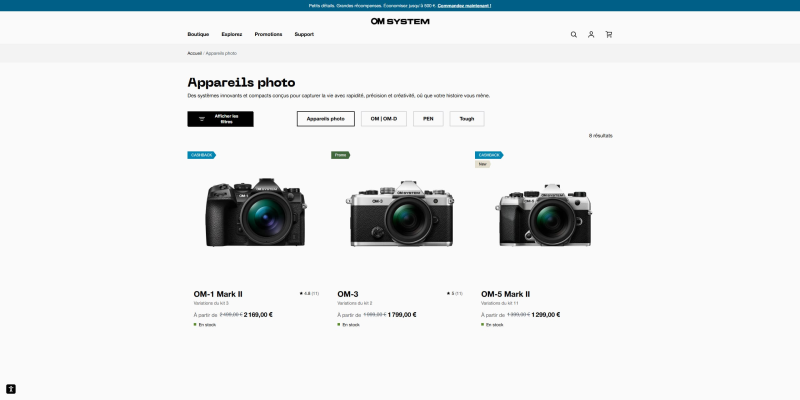Click the CASHBACK badge on OM-5 Mark II

[489, 155]
